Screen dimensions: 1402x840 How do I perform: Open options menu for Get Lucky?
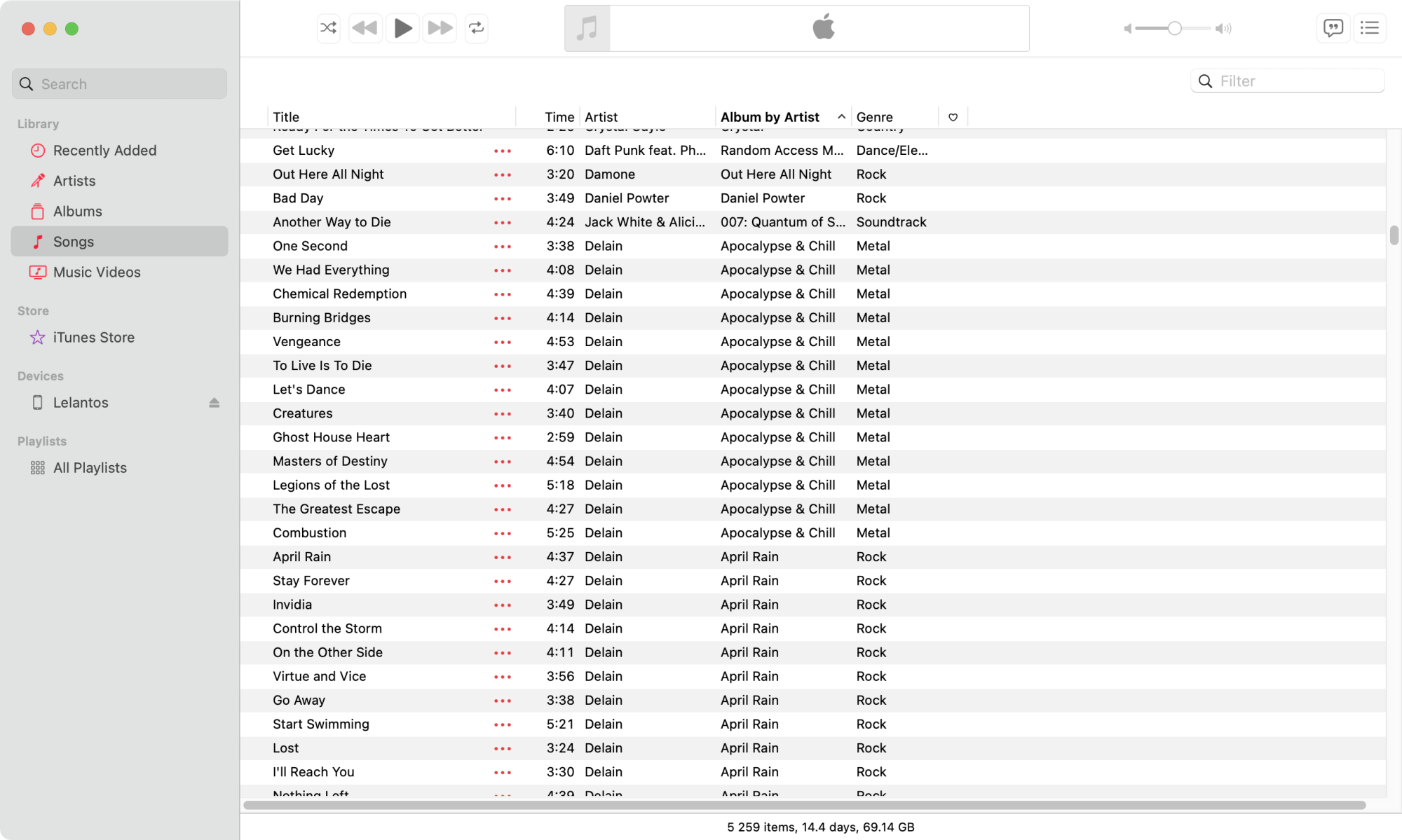point(503,151)
